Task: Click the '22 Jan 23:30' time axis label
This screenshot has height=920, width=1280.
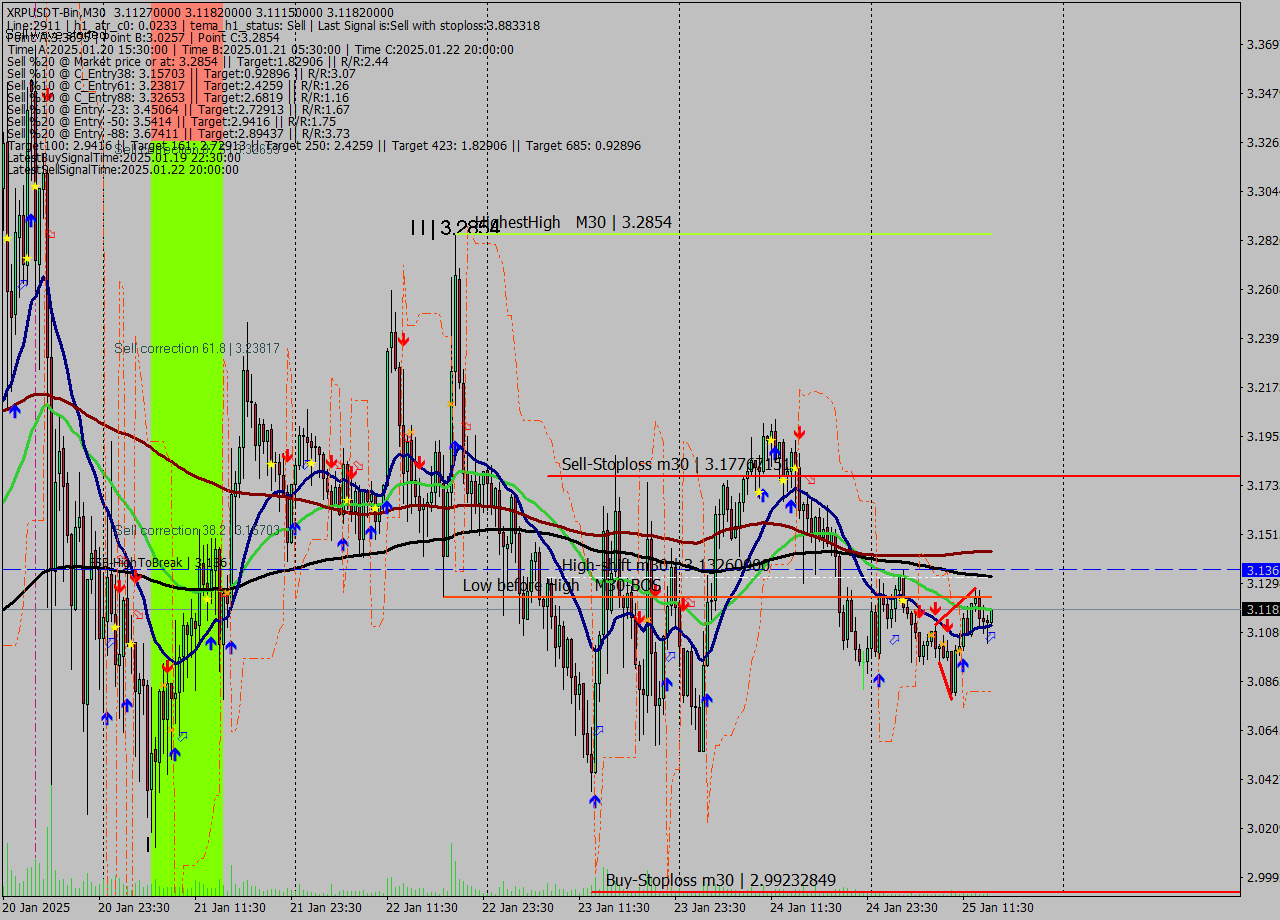Action: pos(517,907)
